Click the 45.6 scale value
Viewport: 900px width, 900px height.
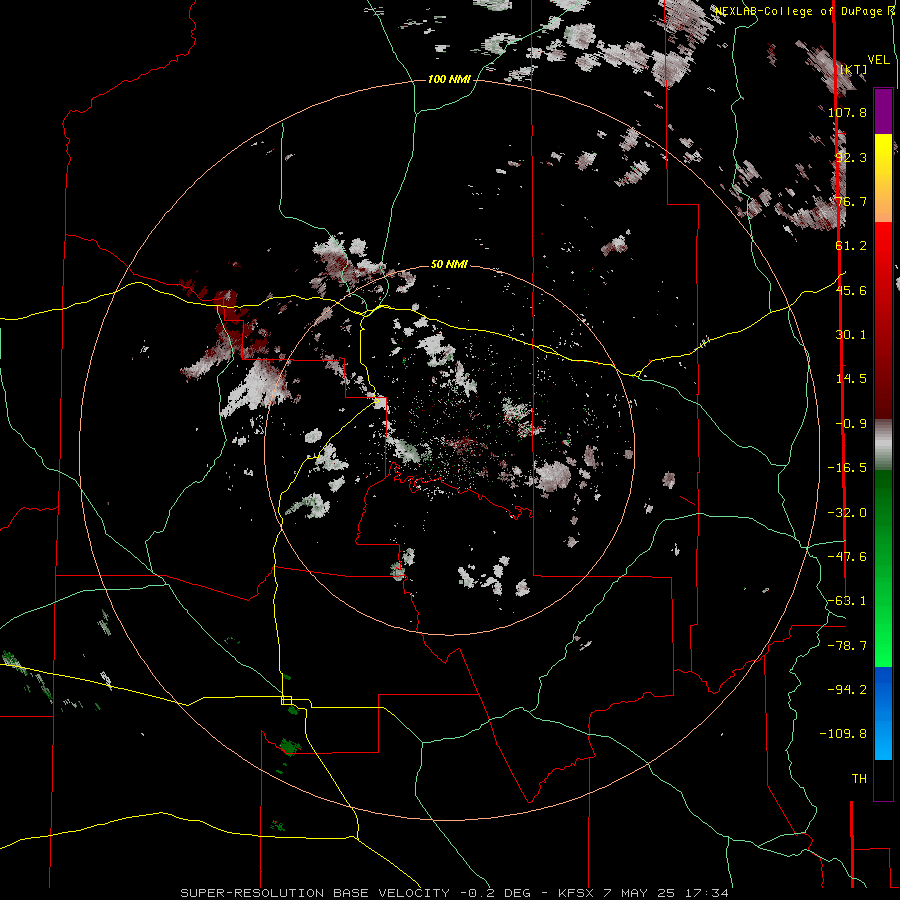[851, 290]
